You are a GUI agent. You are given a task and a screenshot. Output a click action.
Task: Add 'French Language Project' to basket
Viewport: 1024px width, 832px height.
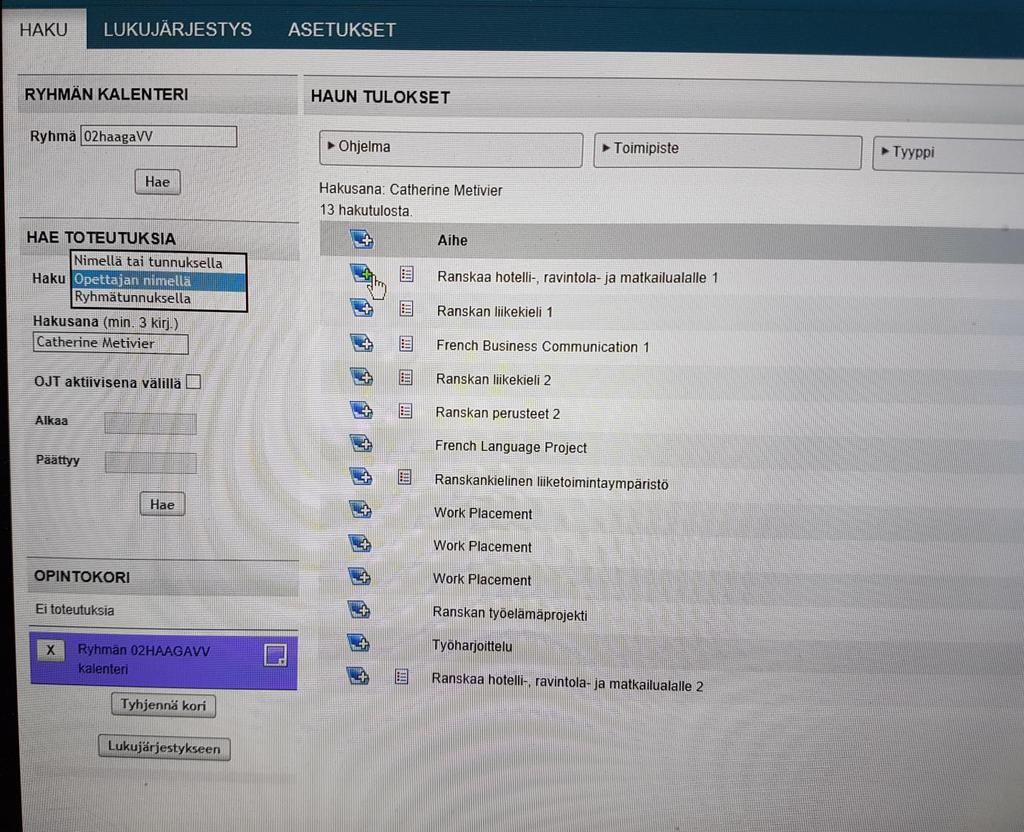pos(360,444)
